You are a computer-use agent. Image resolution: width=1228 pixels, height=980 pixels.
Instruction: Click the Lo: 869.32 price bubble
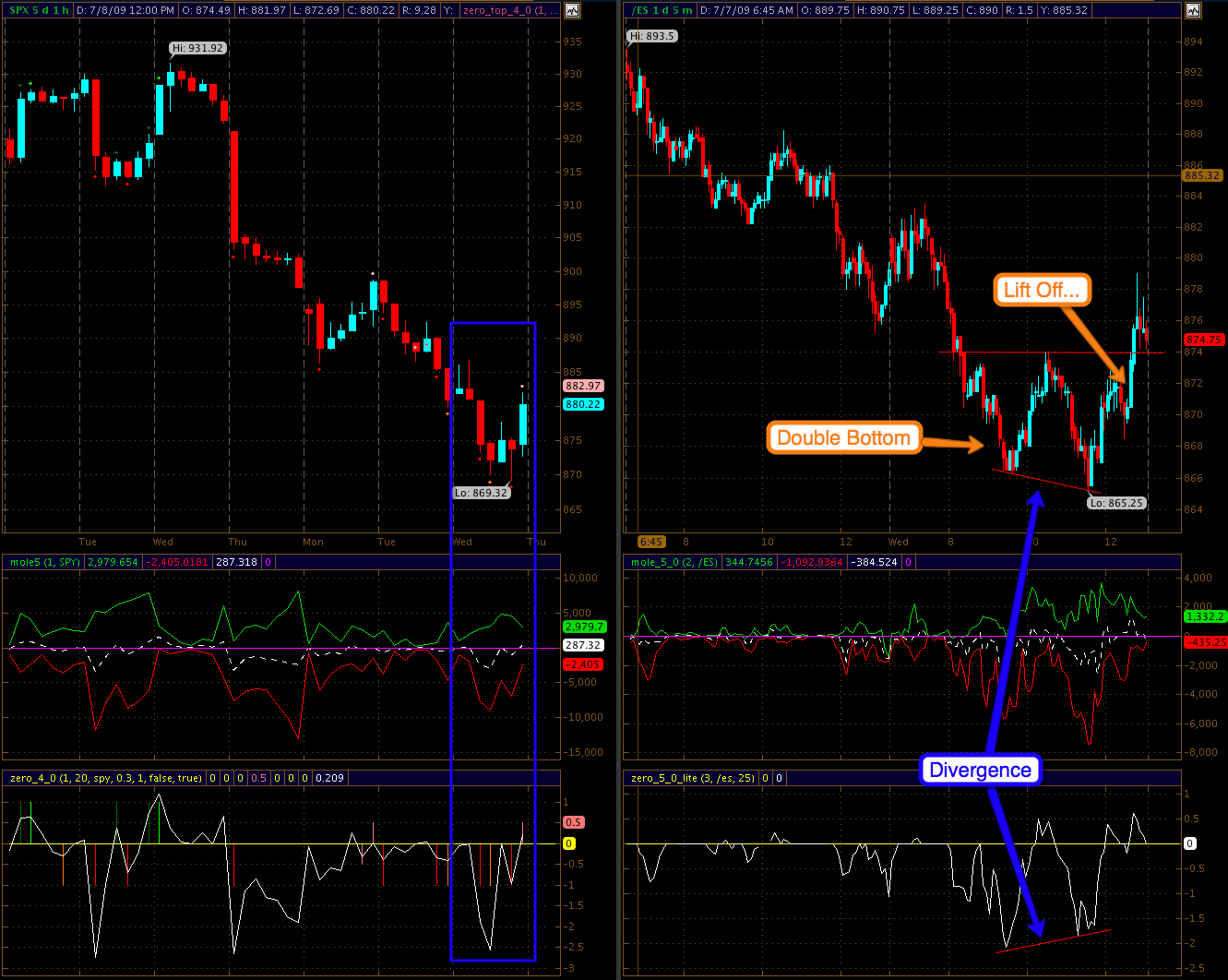[x=481, y=493]
